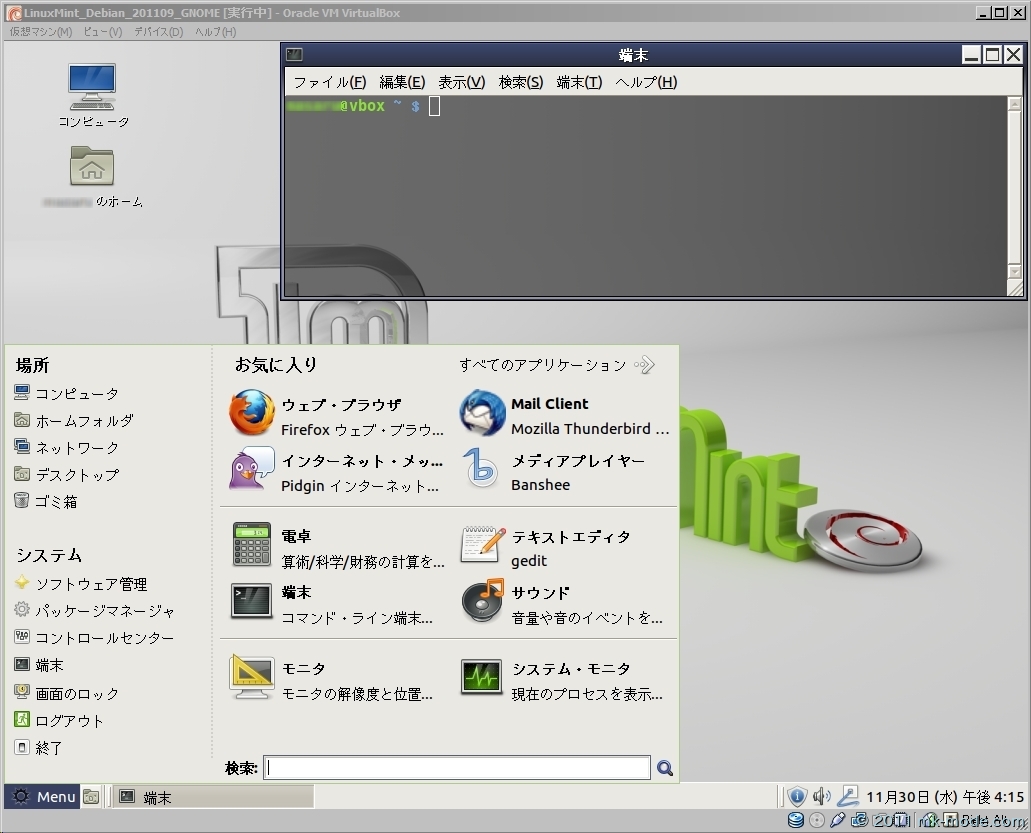Screen dimensions: 1031x833
Task: Click the volume speaker tray icon
Action: tap(822, 797)
